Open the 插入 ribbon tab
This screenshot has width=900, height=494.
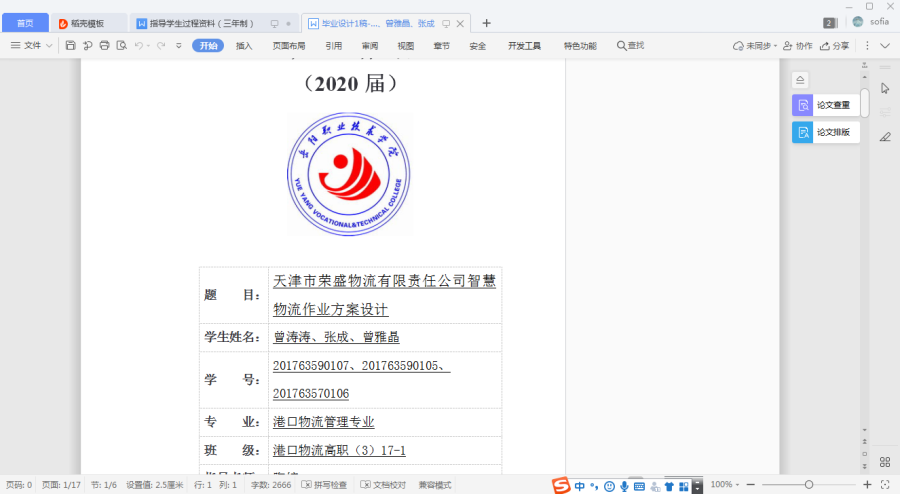tap(244, 46)
